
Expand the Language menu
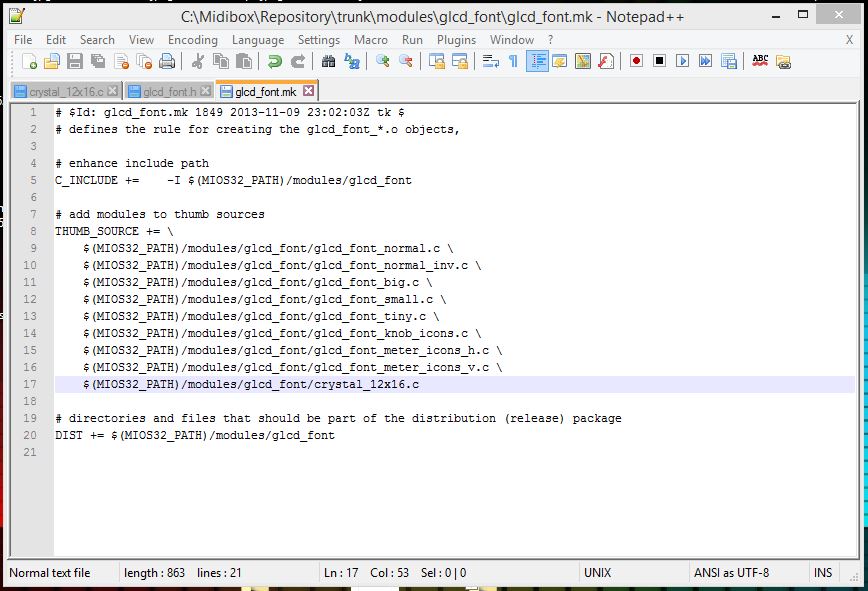point(258,39)
